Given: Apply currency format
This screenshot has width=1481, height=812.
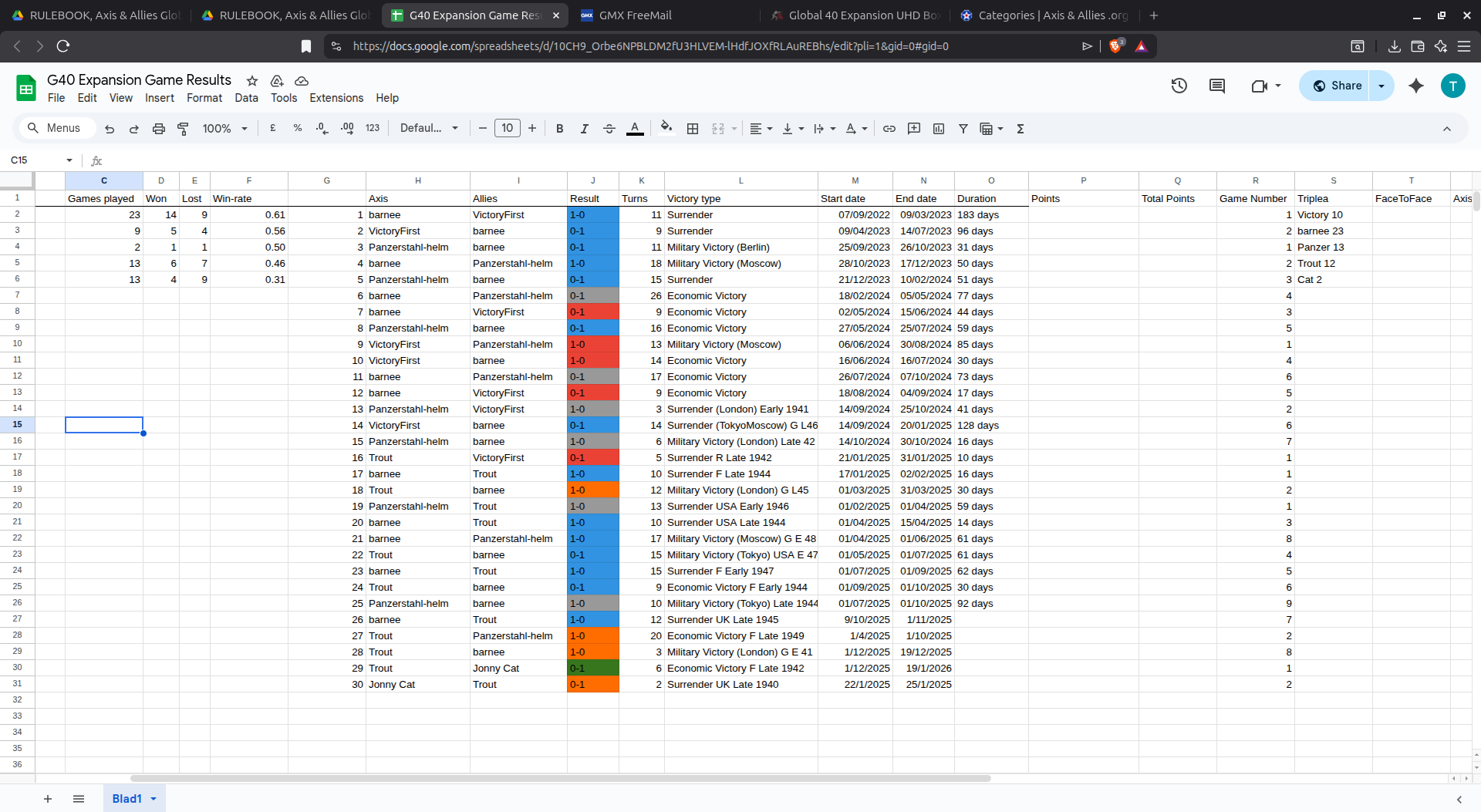Looking at the screenshot, I should point(273,129).
